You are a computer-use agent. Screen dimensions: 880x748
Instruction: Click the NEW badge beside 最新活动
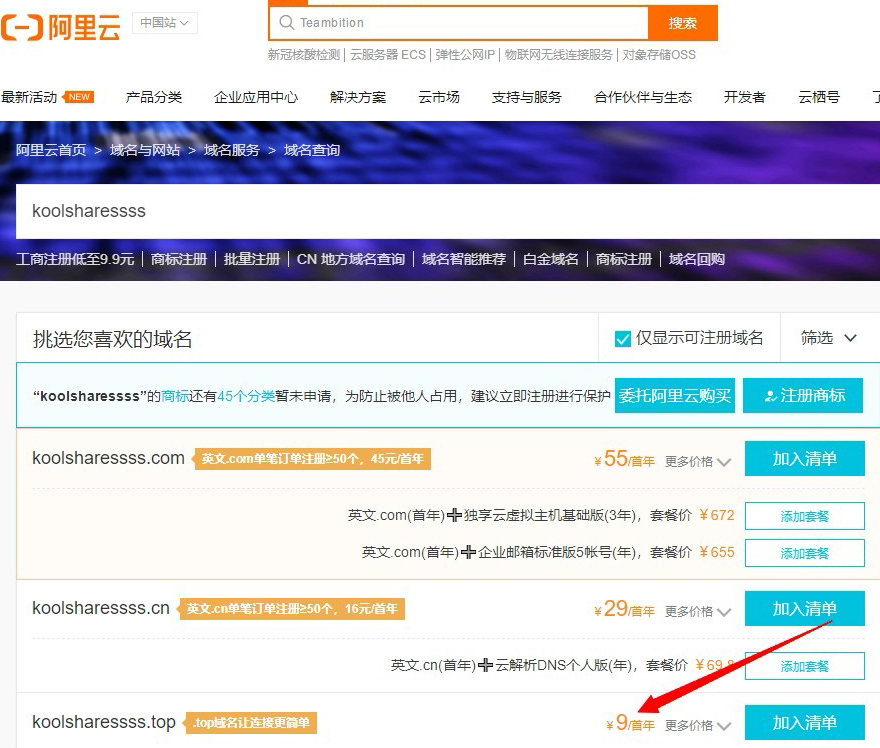(79, 97)
